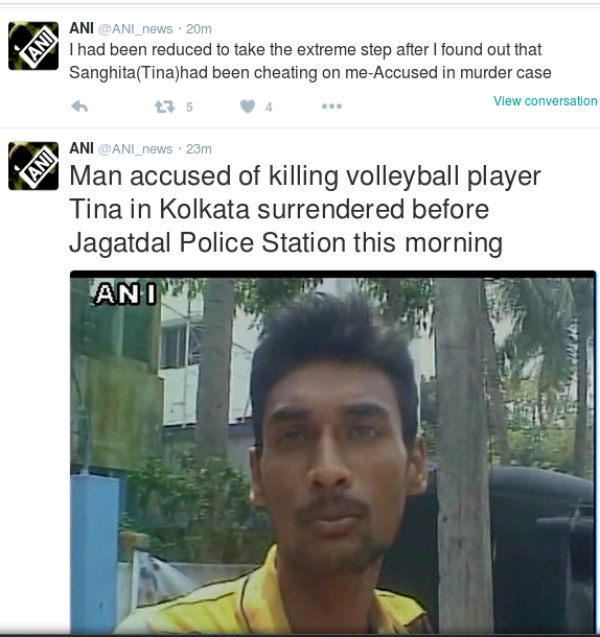The image size is (600, 637).
Task: Retweet the Sanghita(Tina) tweet
Action: (165, 107)
